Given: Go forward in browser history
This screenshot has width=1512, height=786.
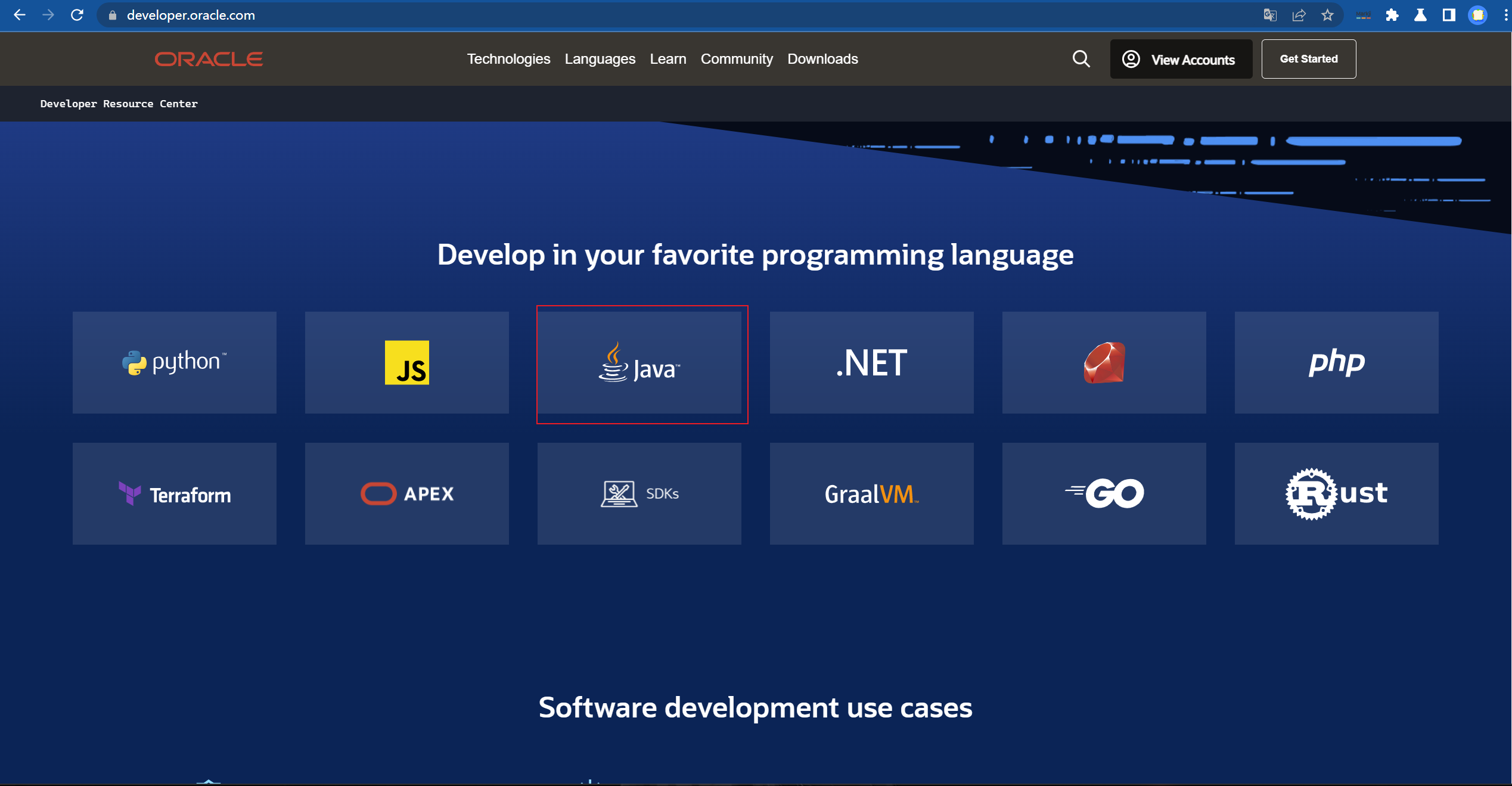Looking at the screenshot, I should [x=48, y=15].
